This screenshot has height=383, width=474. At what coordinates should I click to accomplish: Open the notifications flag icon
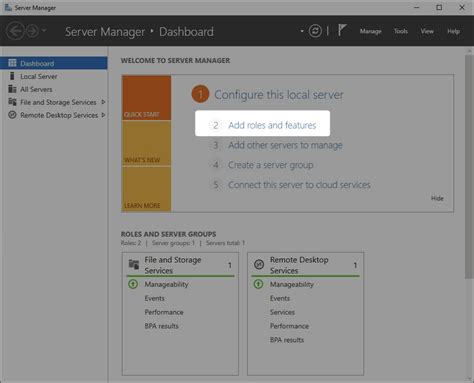click(x=342, y=30)
